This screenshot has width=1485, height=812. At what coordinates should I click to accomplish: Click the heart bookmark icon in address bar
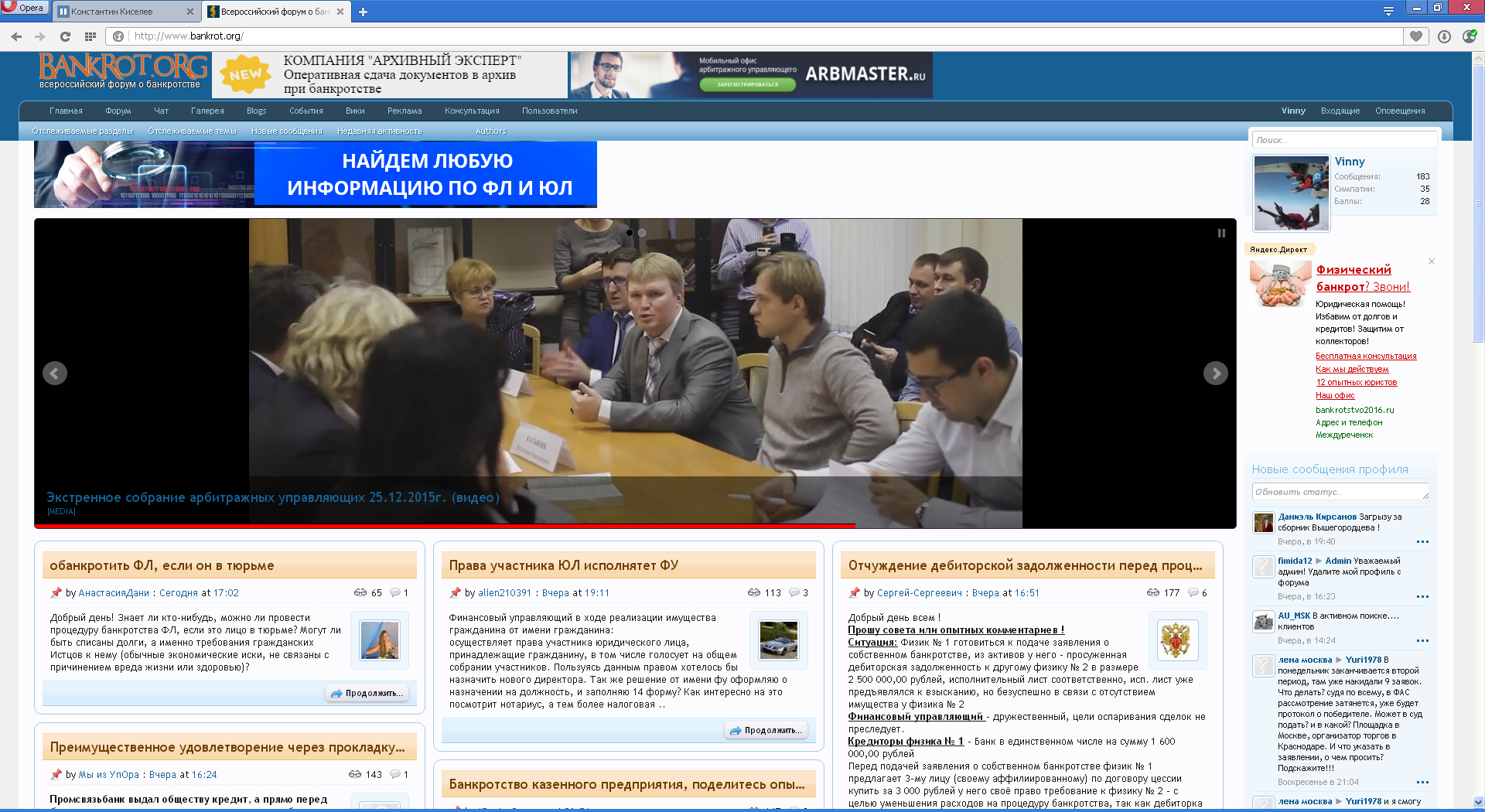pos(1416,36)
